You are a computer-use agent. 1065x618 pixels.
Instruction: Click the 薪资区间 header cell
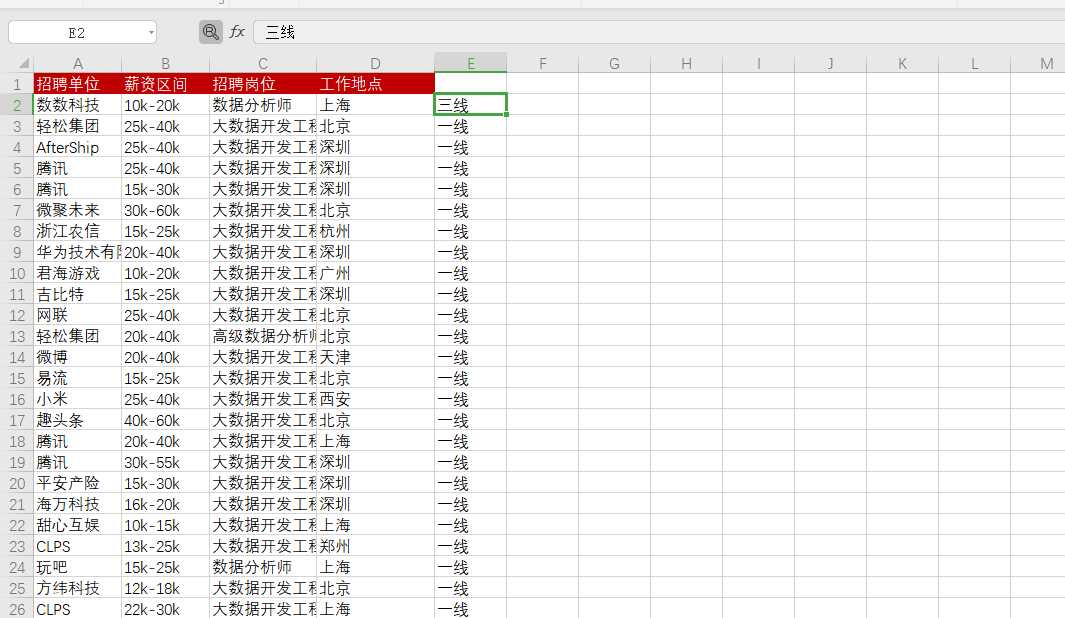166,84
